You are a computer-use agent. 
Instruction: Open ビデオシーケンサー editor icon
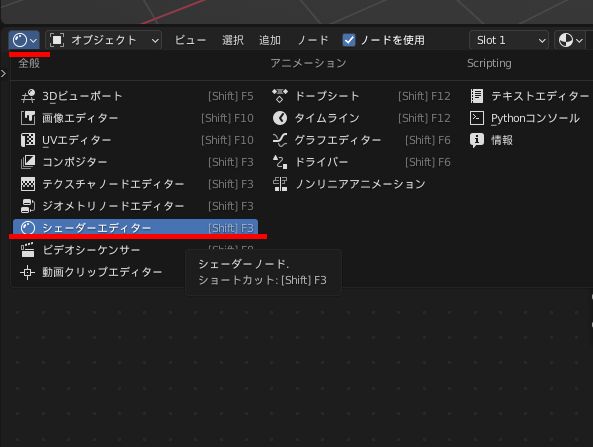click(28, 250)
